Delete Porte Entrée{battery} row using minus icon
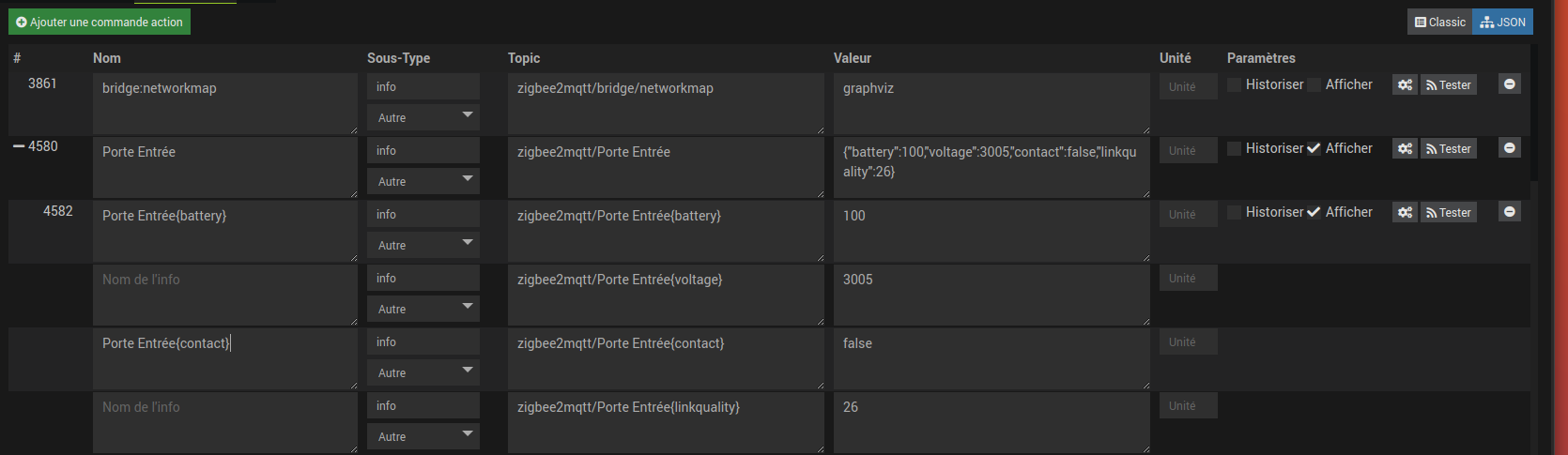The image size is (1568, 455). [1509, 212]
